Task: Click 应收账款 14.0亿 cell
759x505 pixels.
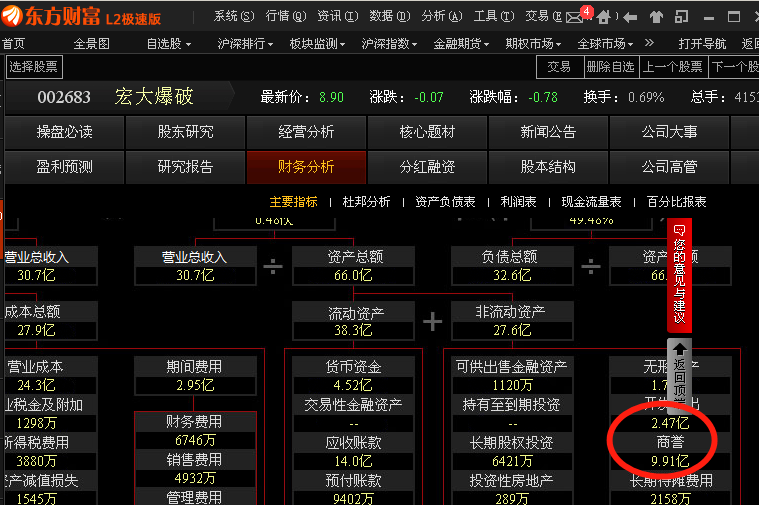Action: (x=353, y=451)
